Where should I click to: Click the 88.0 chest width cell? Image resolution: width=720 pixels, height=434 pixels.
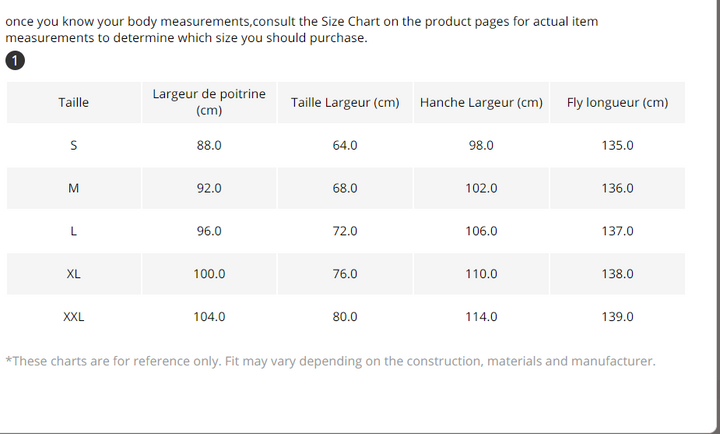point(209,145)
